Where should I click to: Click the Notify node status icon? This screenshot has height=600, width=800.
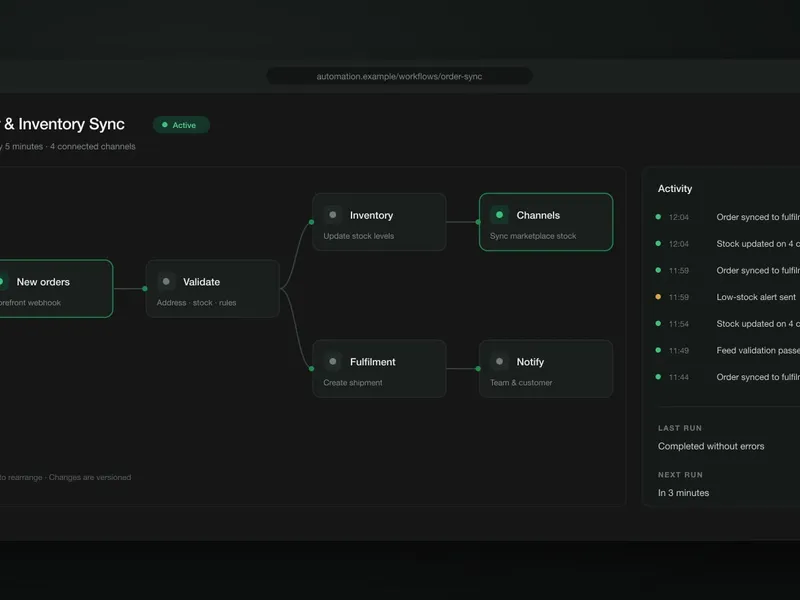(x=499, y=361)
